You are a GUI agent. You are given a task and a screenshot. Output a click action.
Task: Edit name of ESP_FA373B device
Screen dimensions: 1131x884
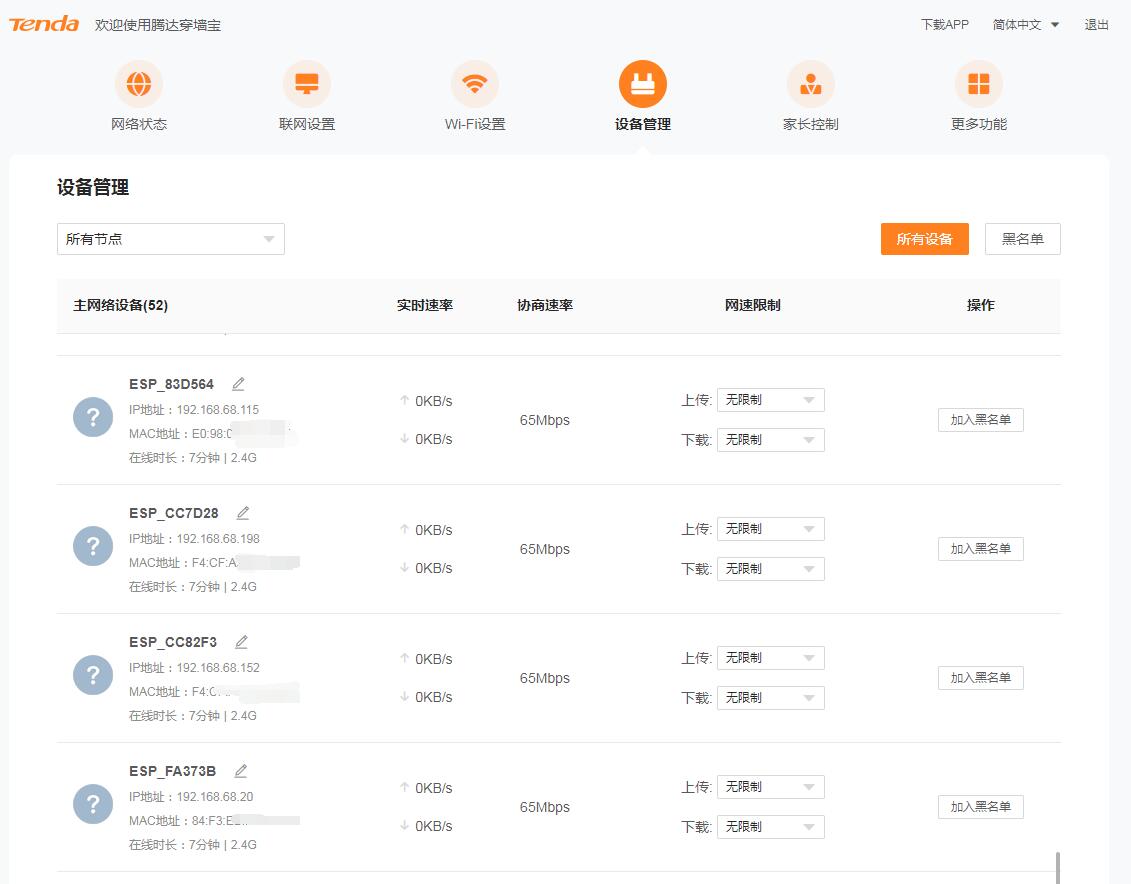click(241, 771)
